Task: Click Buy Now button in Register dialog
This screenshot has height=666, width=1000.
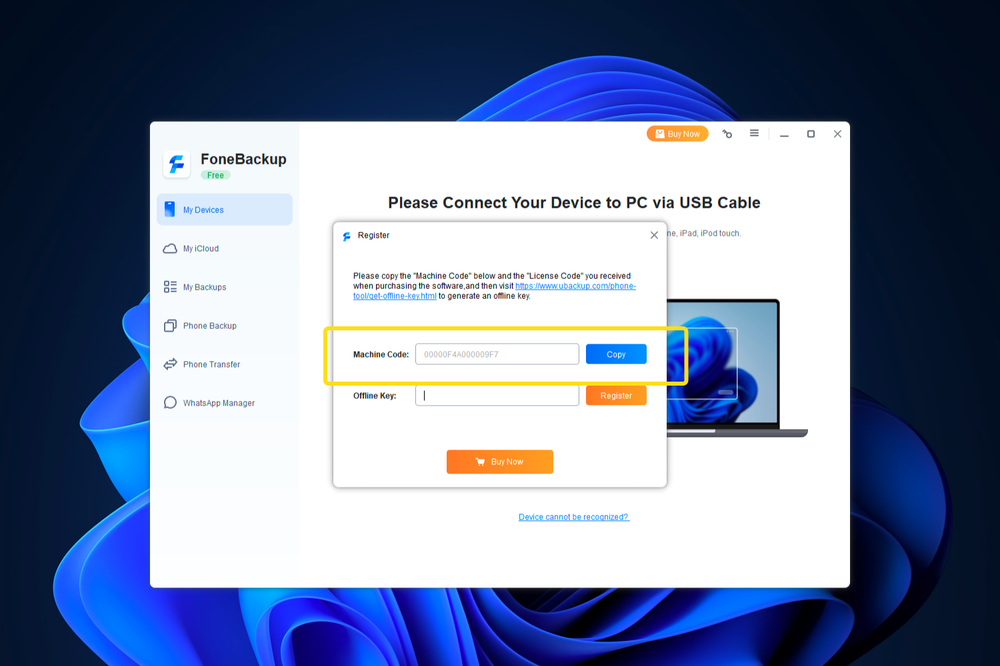Action: 500,462
